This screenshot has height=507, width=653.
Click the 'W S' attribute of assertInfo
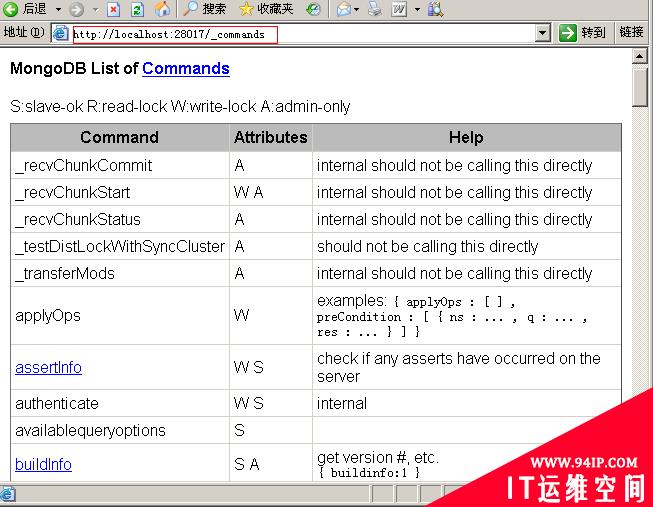249,367
